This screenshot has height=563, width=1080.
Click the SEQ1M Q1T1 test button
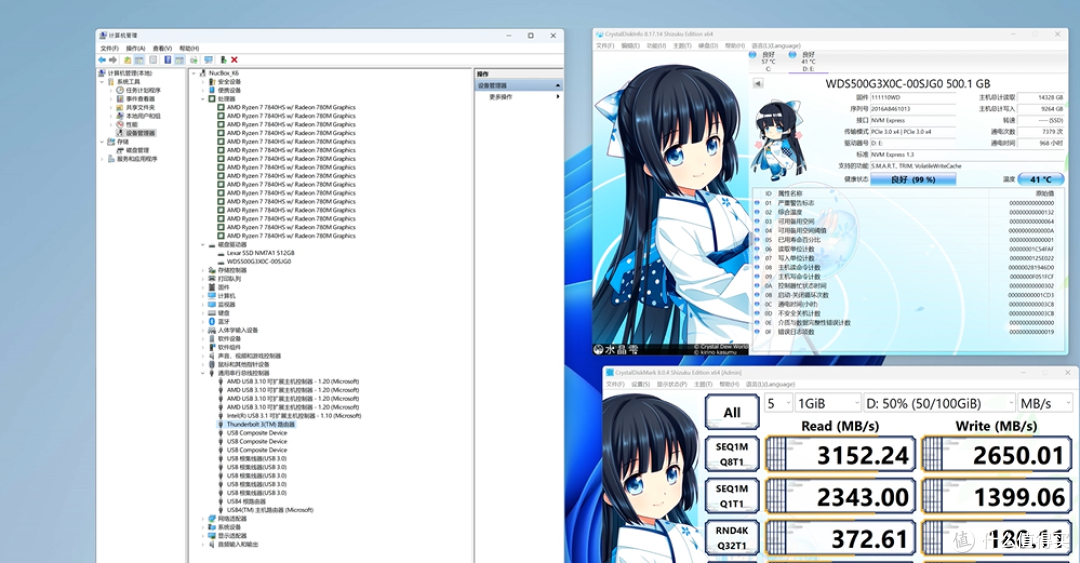(731, 496)
